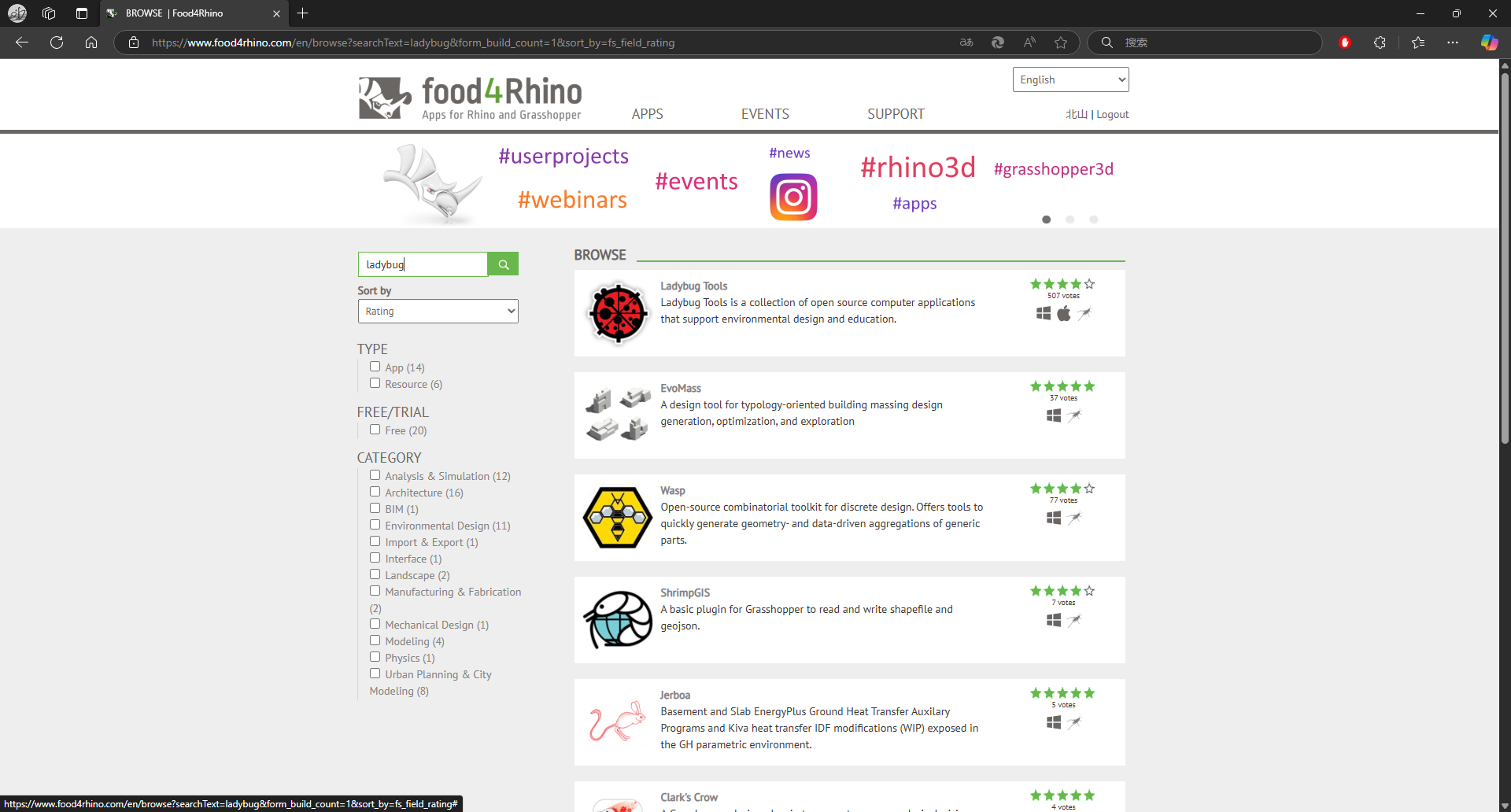The width and height of the screenshot is (1511, 812).
Task: Open the EvoMass title link
Action: click(681, 389)
